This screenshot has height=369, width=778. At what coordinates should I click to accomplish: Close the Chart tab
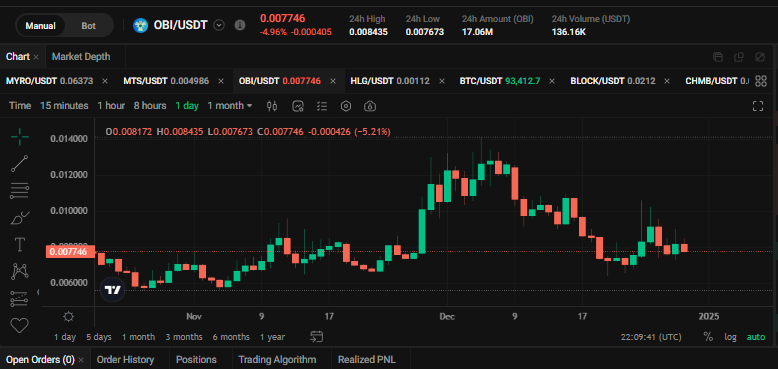(36, 57)
